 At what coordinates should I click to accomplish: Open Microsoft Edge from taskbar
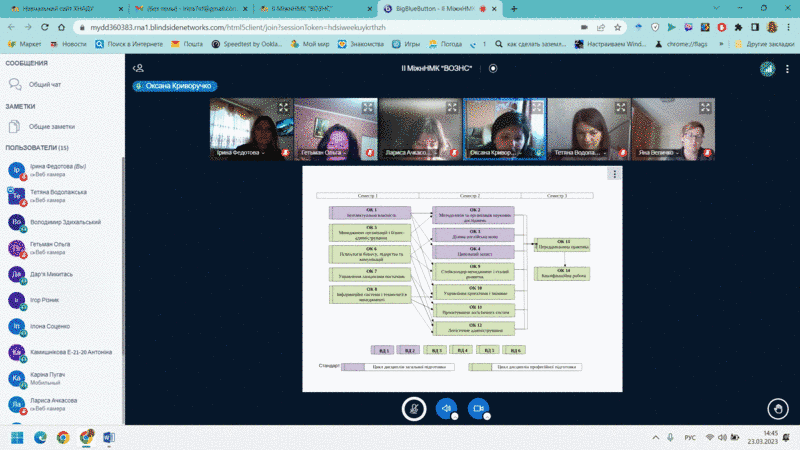pos(40,438)
